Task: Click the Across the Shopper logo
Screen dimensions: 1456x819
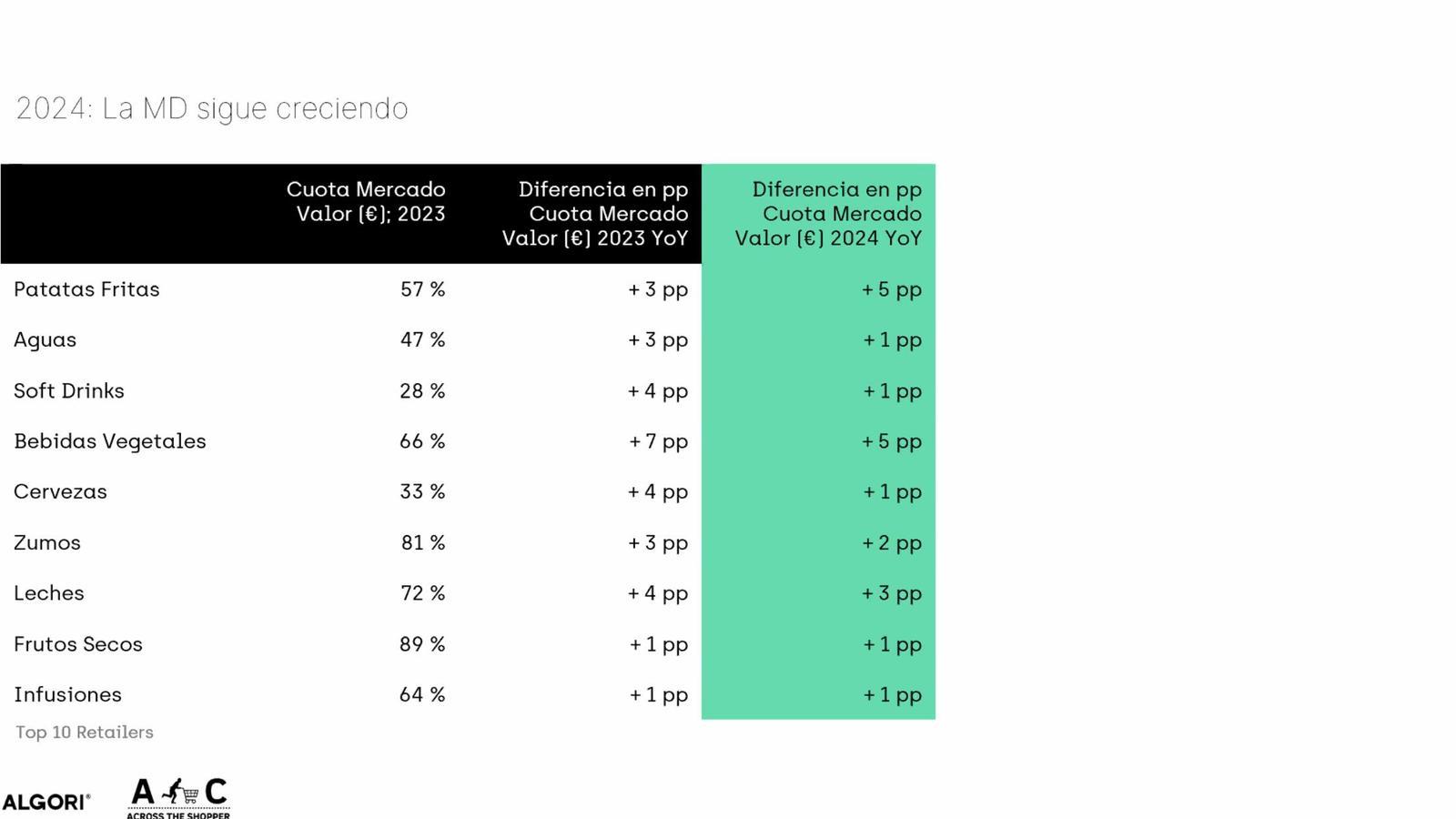Action: click(178, 797)
